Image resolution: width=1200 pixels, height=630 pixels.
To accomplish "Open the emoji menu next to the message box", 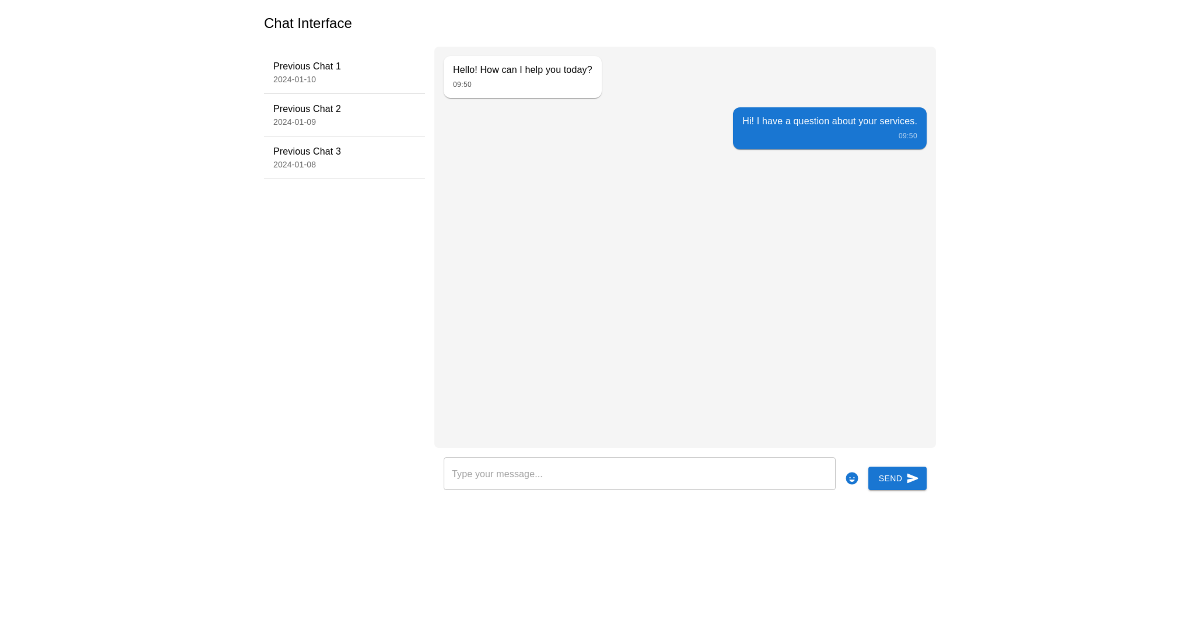I will tap(852, 478).
